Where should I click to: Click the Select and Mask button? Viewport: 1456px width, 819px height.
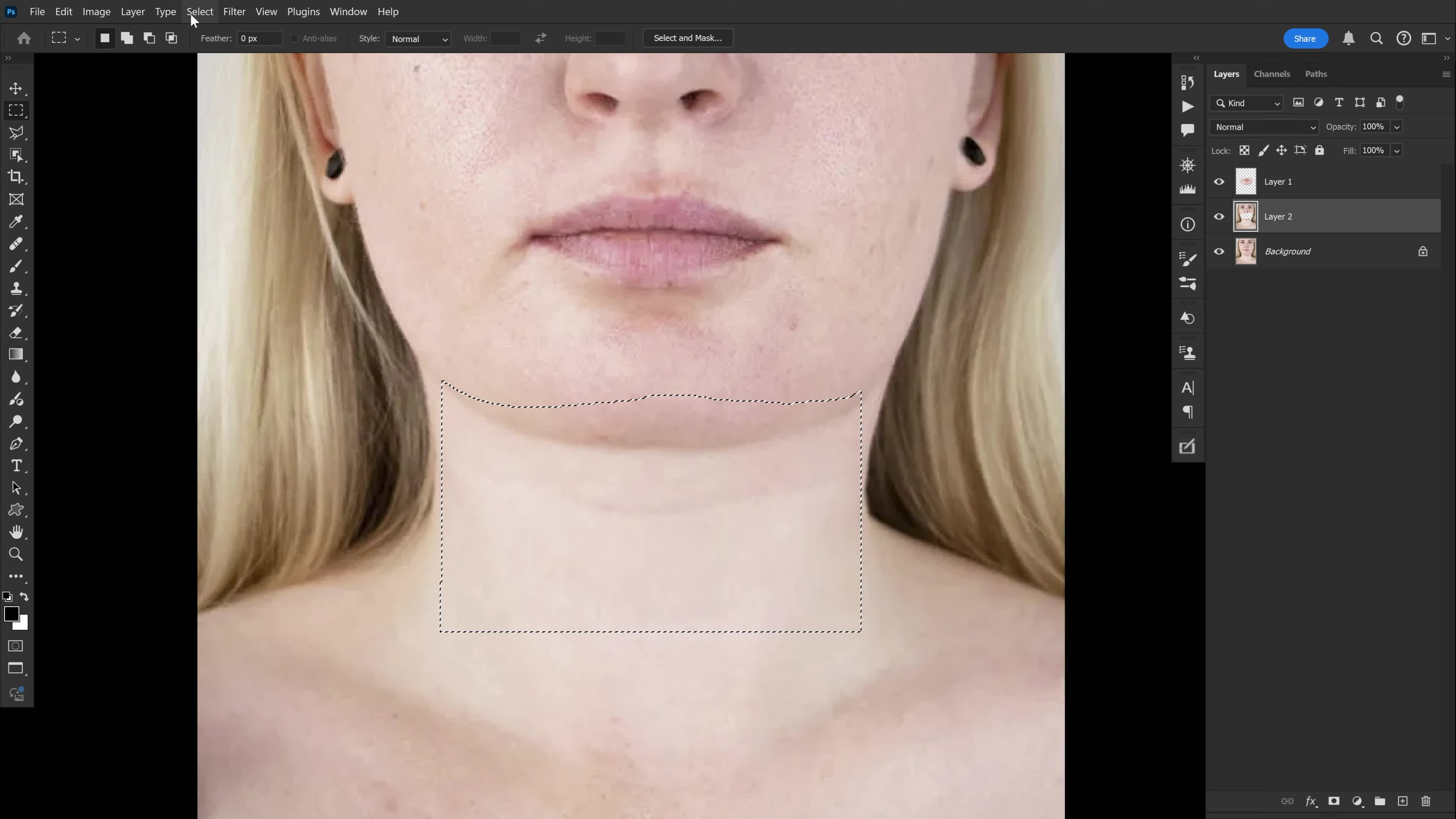(687, 38)
